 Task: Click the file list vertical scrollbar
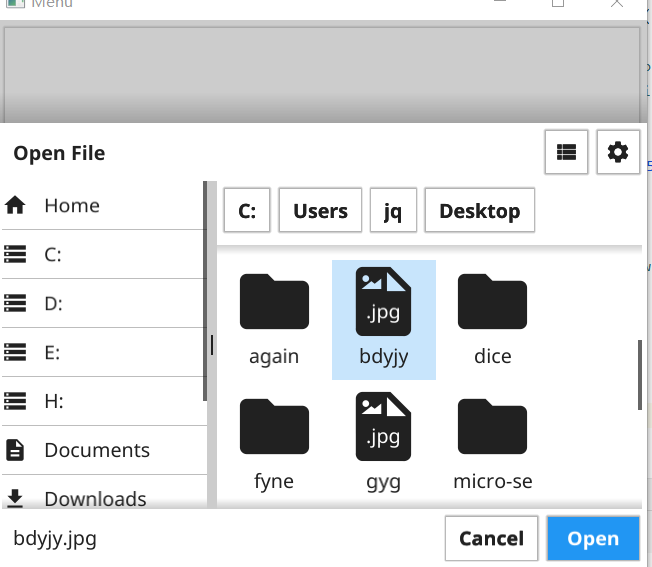tap(640, 375)
